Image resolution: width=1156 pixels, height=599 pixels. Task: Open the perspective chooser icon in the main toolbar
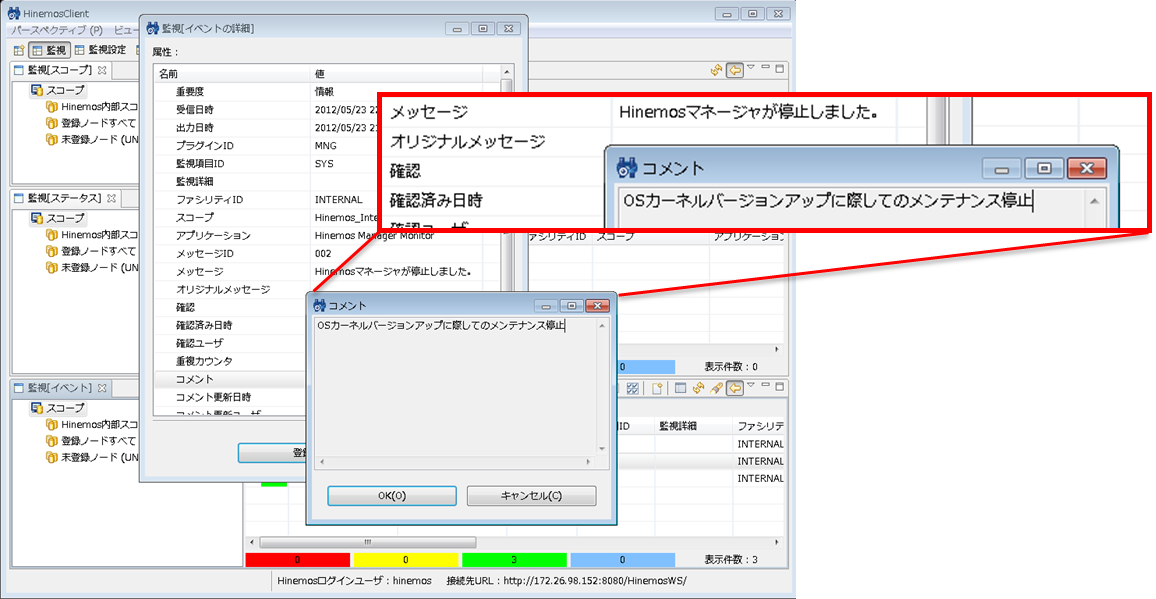[x=18, y=51]
